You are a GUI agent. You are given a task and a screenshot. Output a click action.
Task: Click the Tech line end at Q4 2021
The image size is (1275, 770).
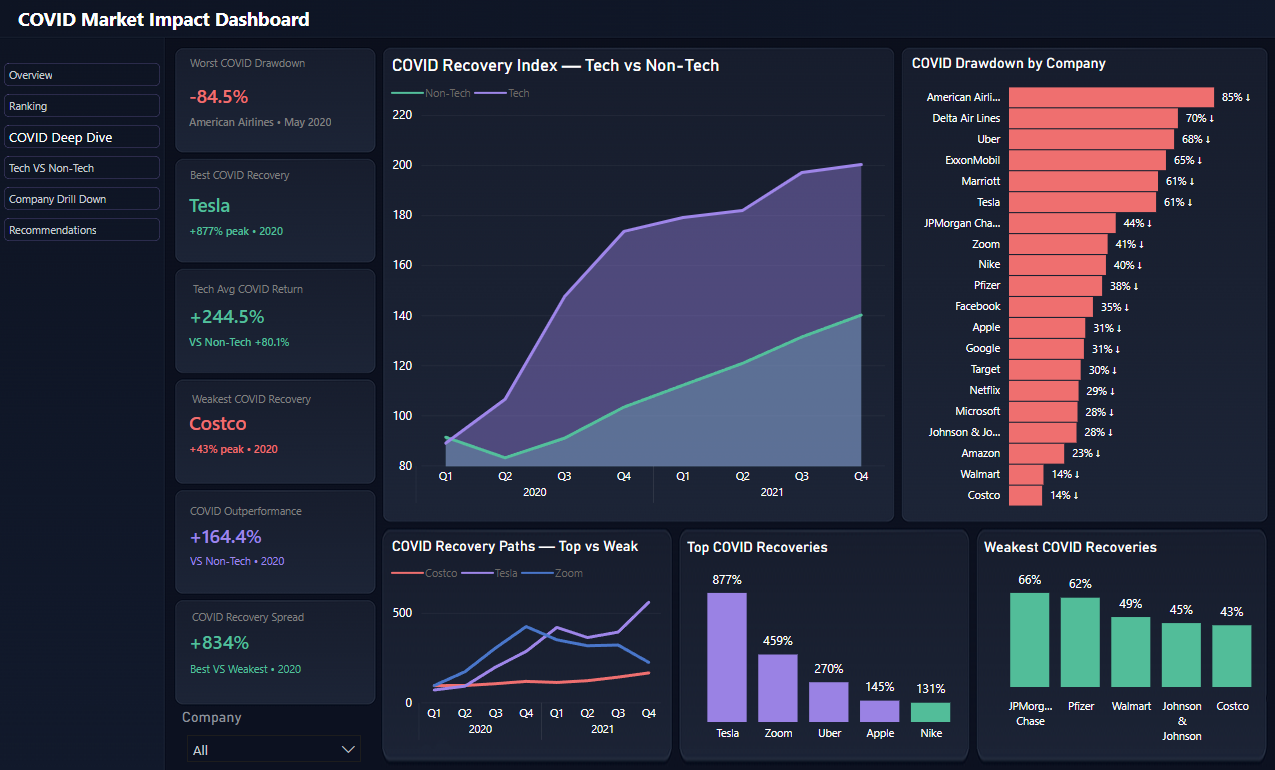tap(861, 165)
